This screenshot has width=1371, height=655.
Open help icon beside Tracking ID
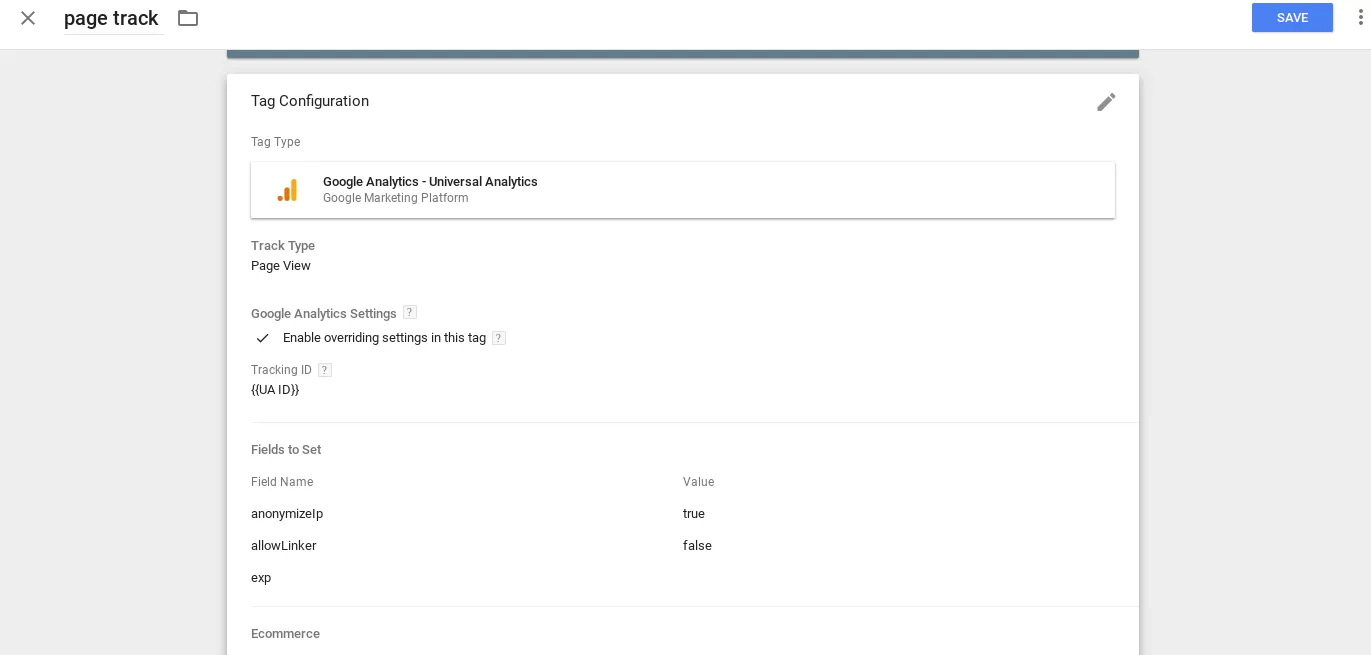point(325,370)
